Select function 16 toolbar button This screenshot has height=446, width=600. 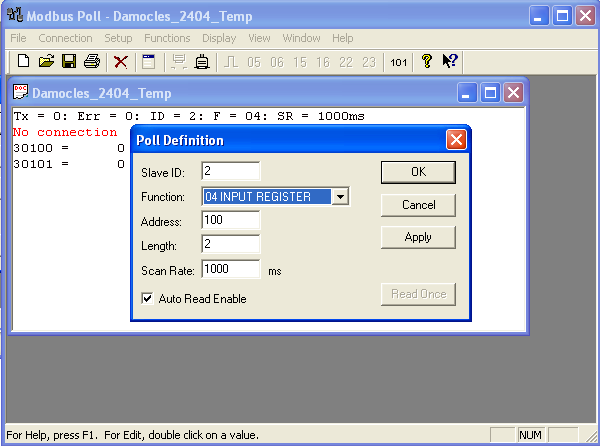(323, 62)
